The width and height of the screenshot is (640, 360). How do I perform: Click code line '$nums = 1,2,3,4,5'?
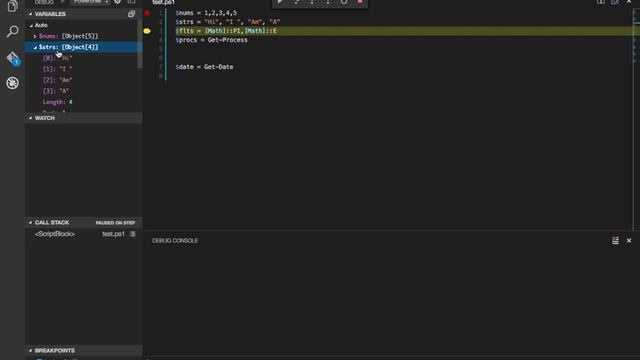click(x=206, y=13)
